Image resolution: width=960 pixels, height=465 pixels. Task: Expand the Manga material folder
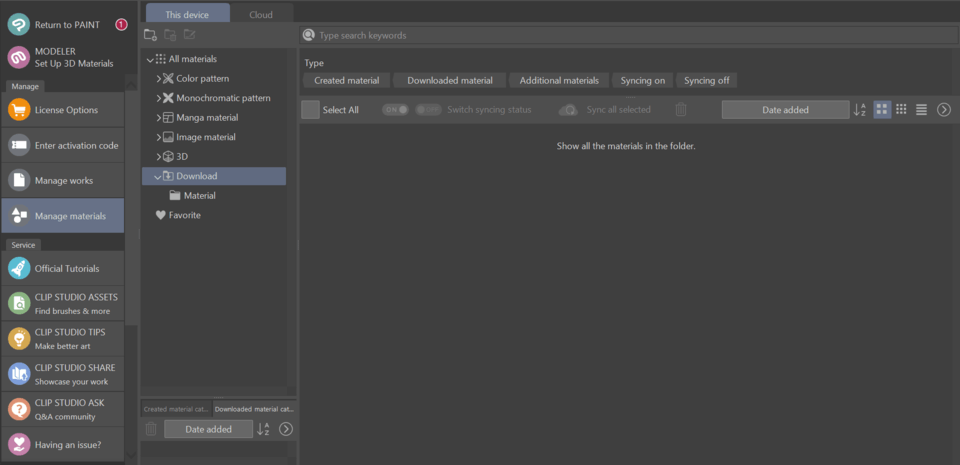click(159, 117)
